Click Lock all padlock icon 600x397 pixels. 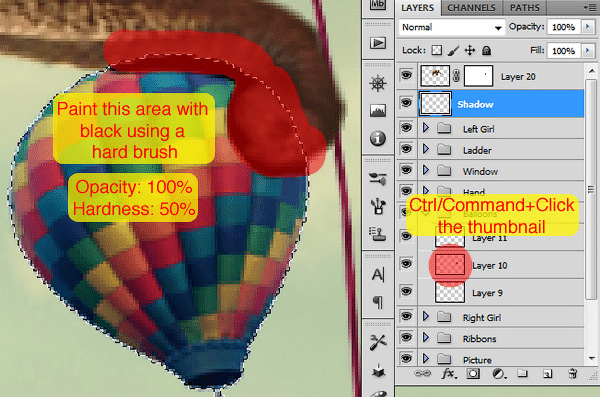(x=486, y=50)
